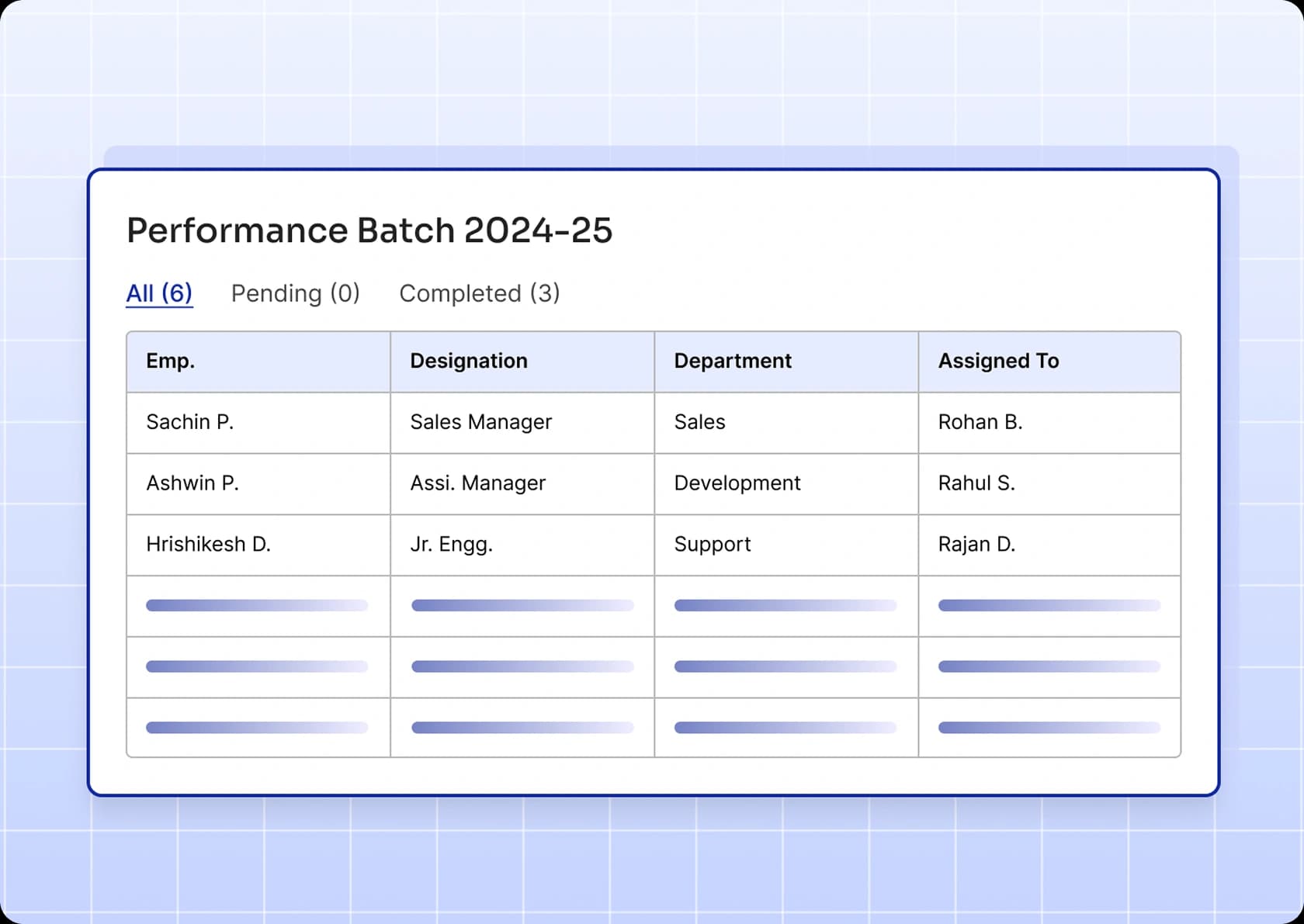Select employee Hrishikesh D.
This screenshot has height=924, width=1304.
point(208,544)
